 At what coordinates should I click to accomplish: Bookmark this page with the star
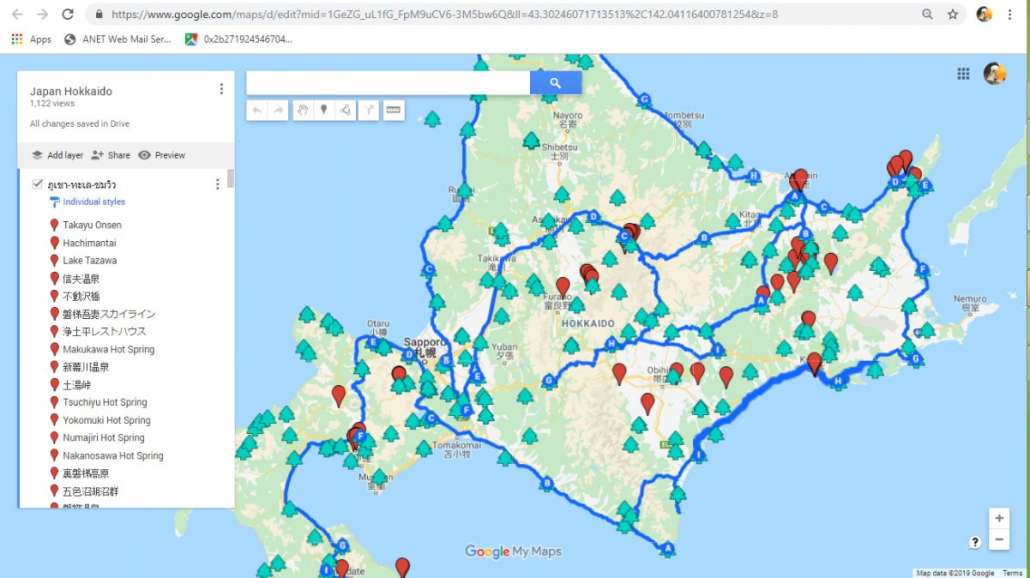pyautogui.click(x=952, y=14)
